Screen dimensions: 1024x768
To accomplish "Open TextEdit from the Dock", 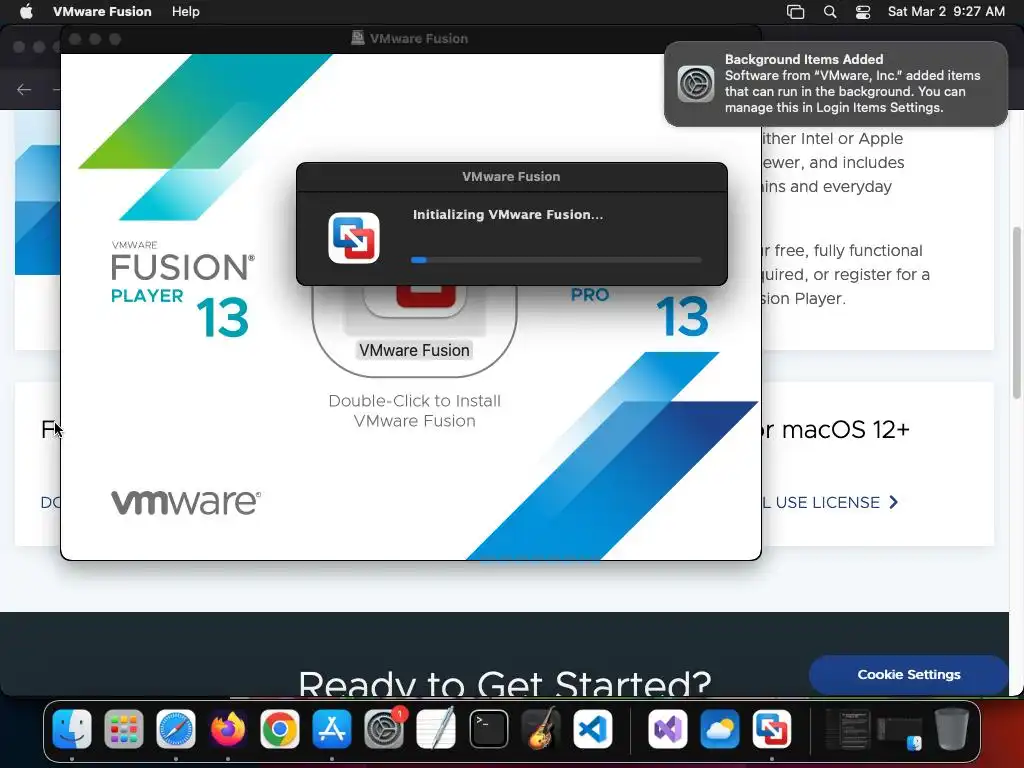I will point(436,729).
